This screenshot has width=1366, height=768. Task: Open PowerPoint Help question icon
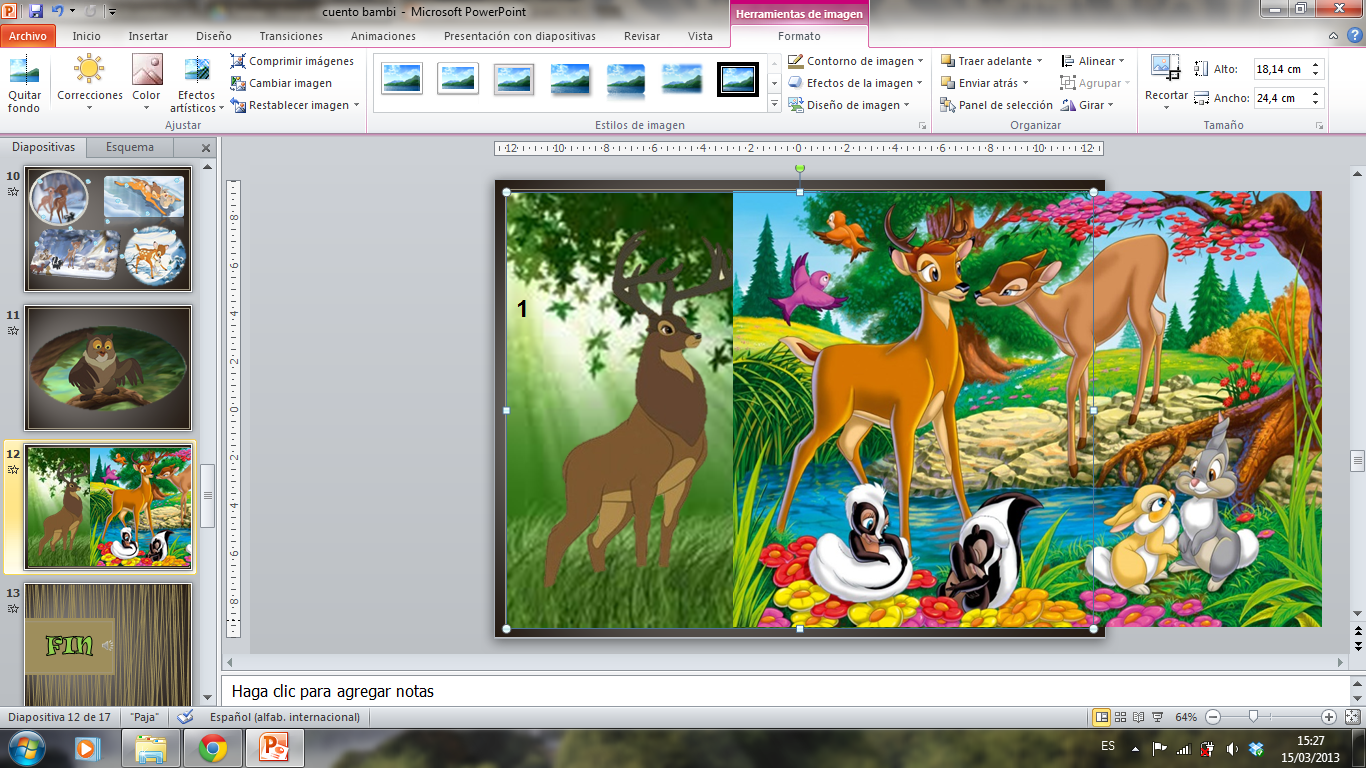pyautogui.click(x=1355, y=36)
